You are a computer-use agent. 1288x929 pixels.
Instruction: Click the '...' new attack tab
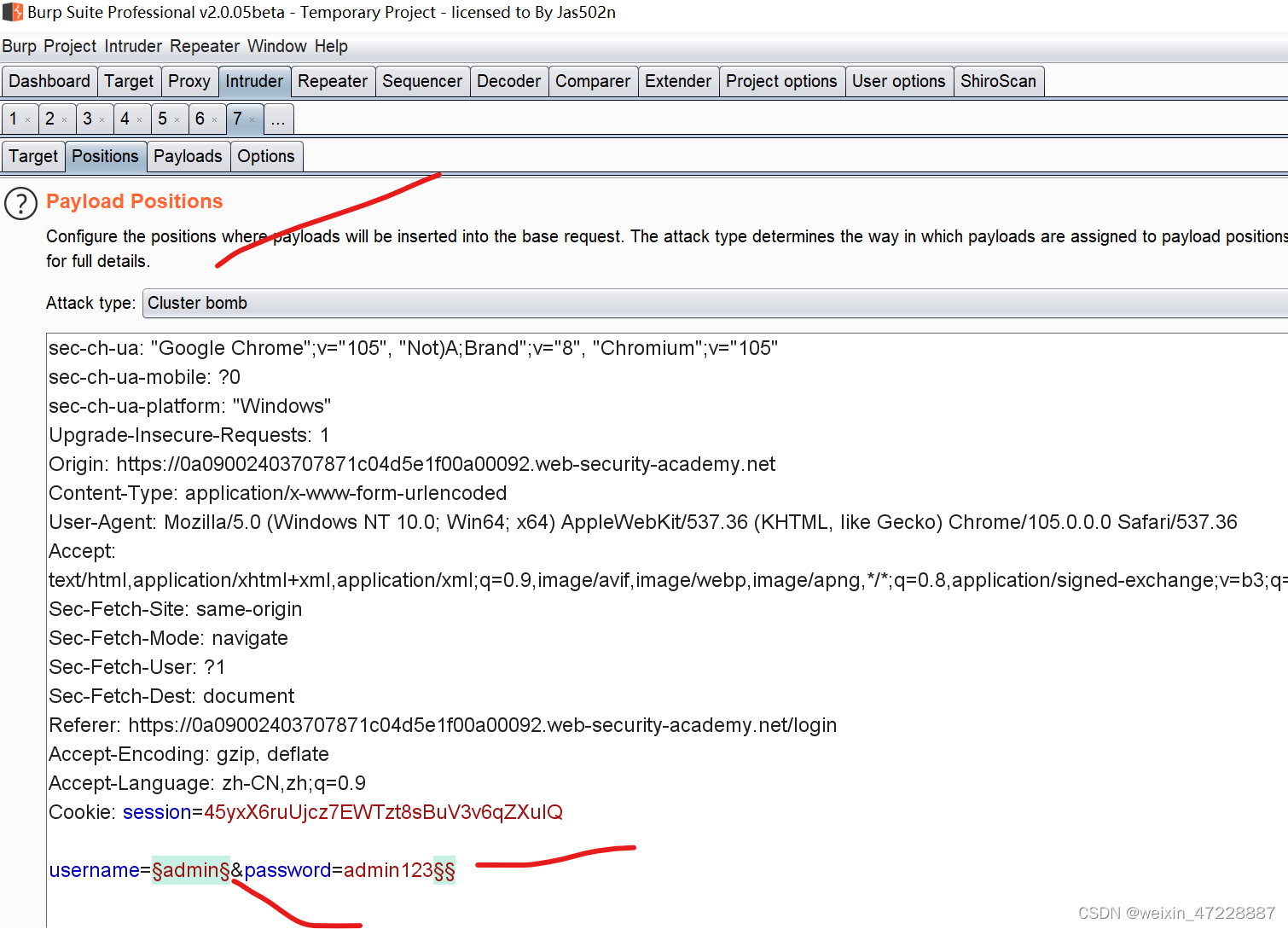click(278, 119)
